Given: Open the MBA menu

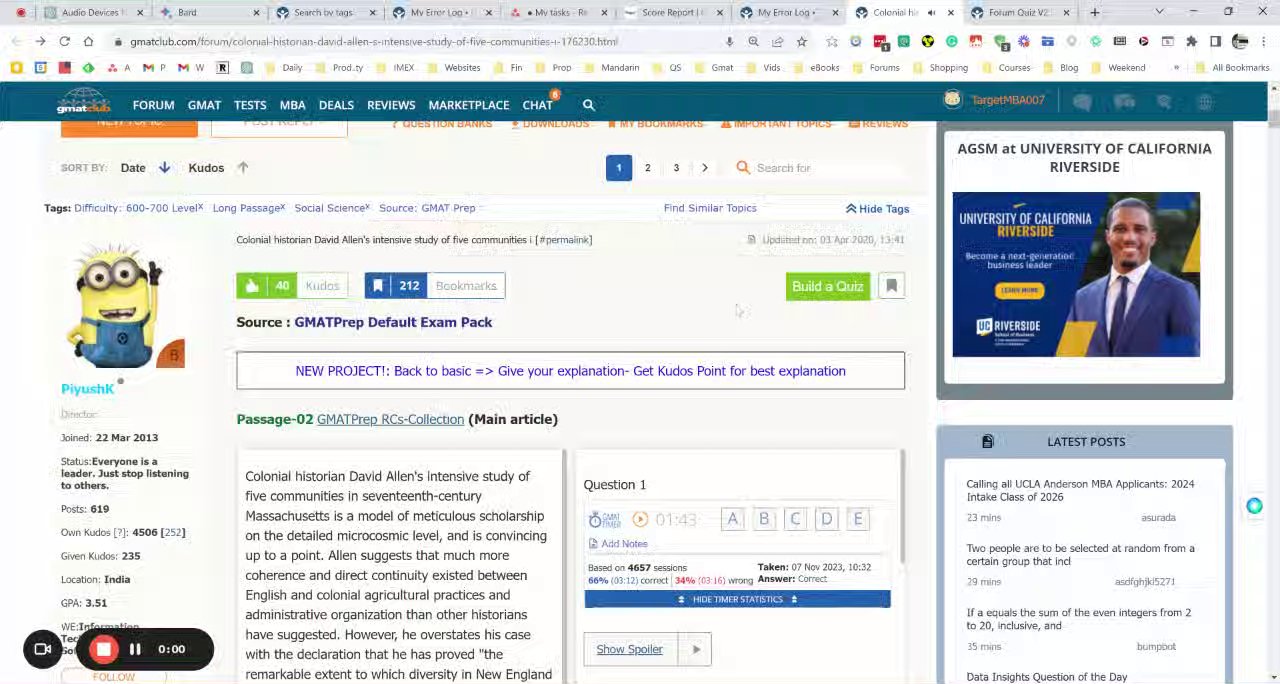Looking at the screenshot, I should (292, 105).
